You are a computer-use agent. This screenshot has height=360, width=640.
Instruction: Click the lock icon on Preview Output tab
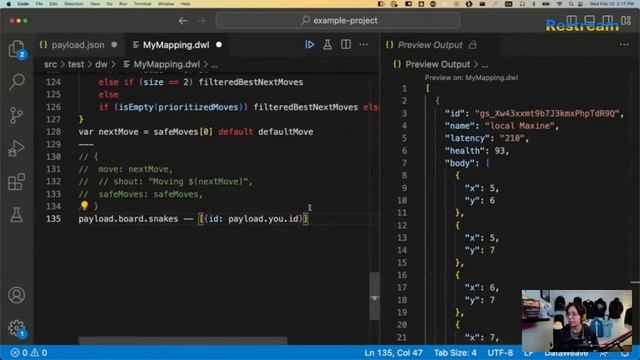473,44
